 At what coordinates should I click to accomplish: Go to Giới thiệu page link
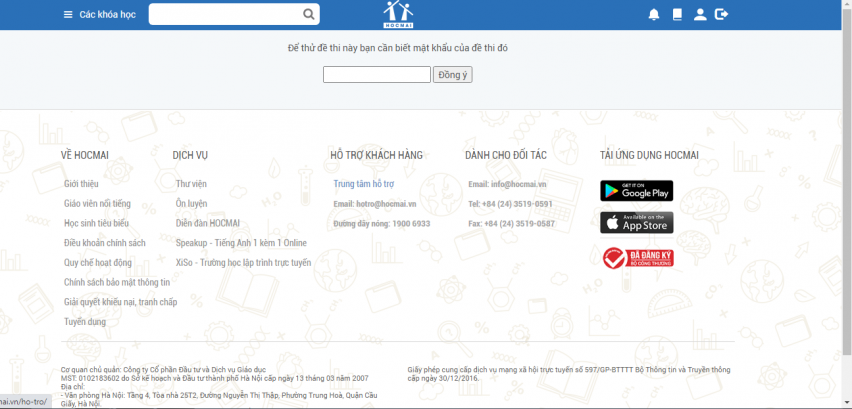tap(81, 184)
